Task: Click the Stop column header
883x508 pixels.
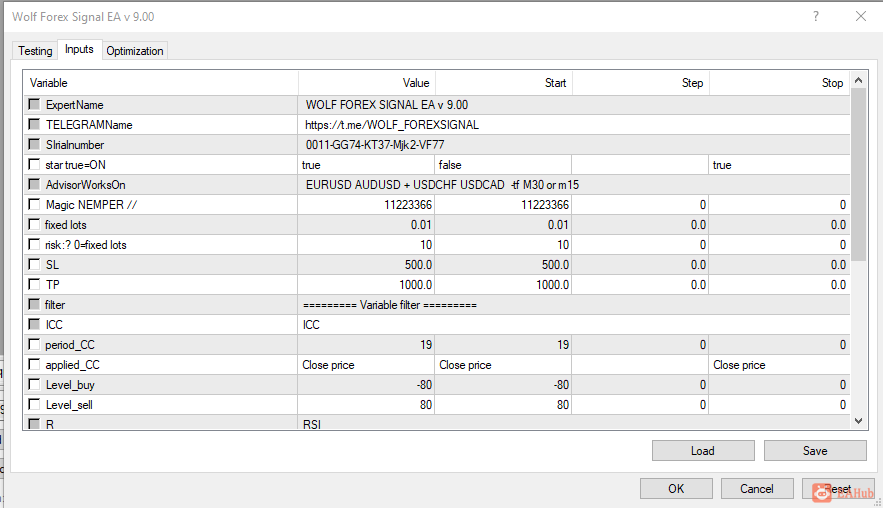Action: (779, 83)
